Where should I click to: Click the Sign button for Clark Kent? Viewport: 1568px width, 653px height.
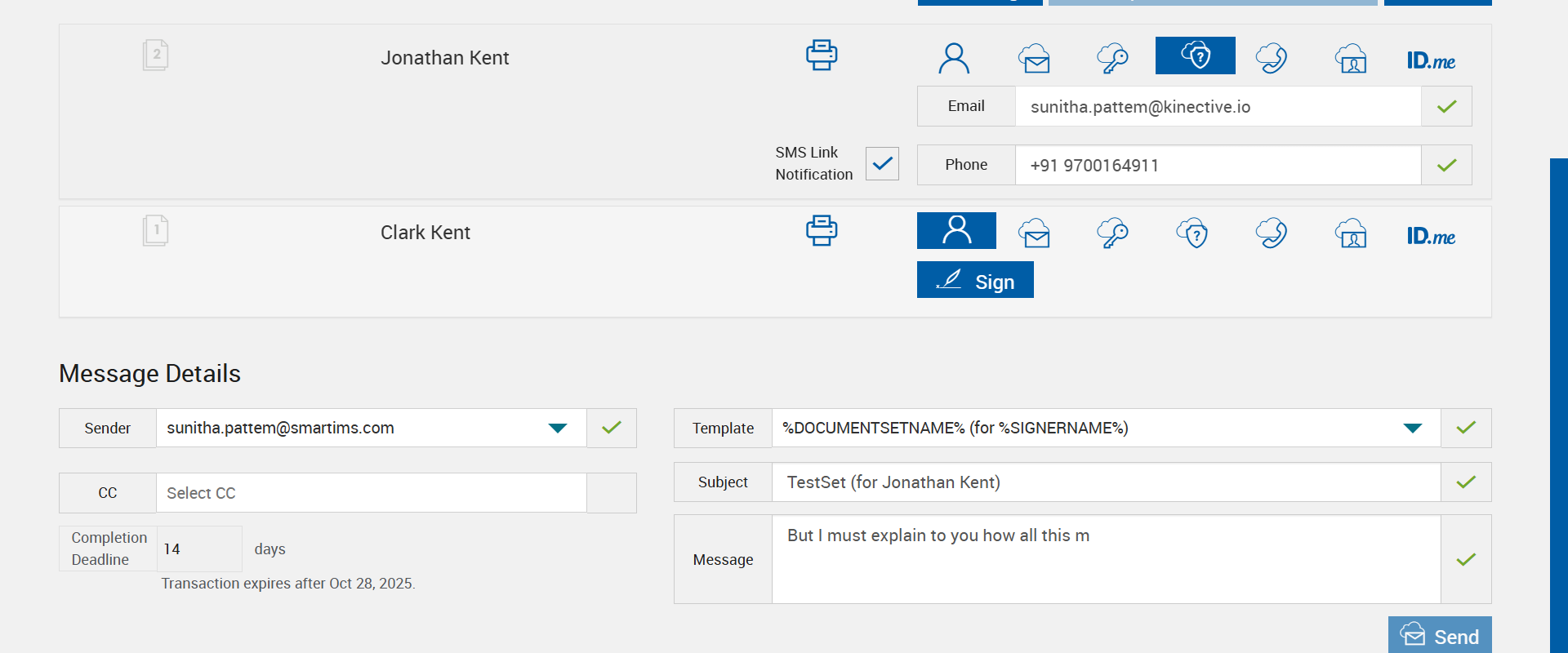[975, 280]
